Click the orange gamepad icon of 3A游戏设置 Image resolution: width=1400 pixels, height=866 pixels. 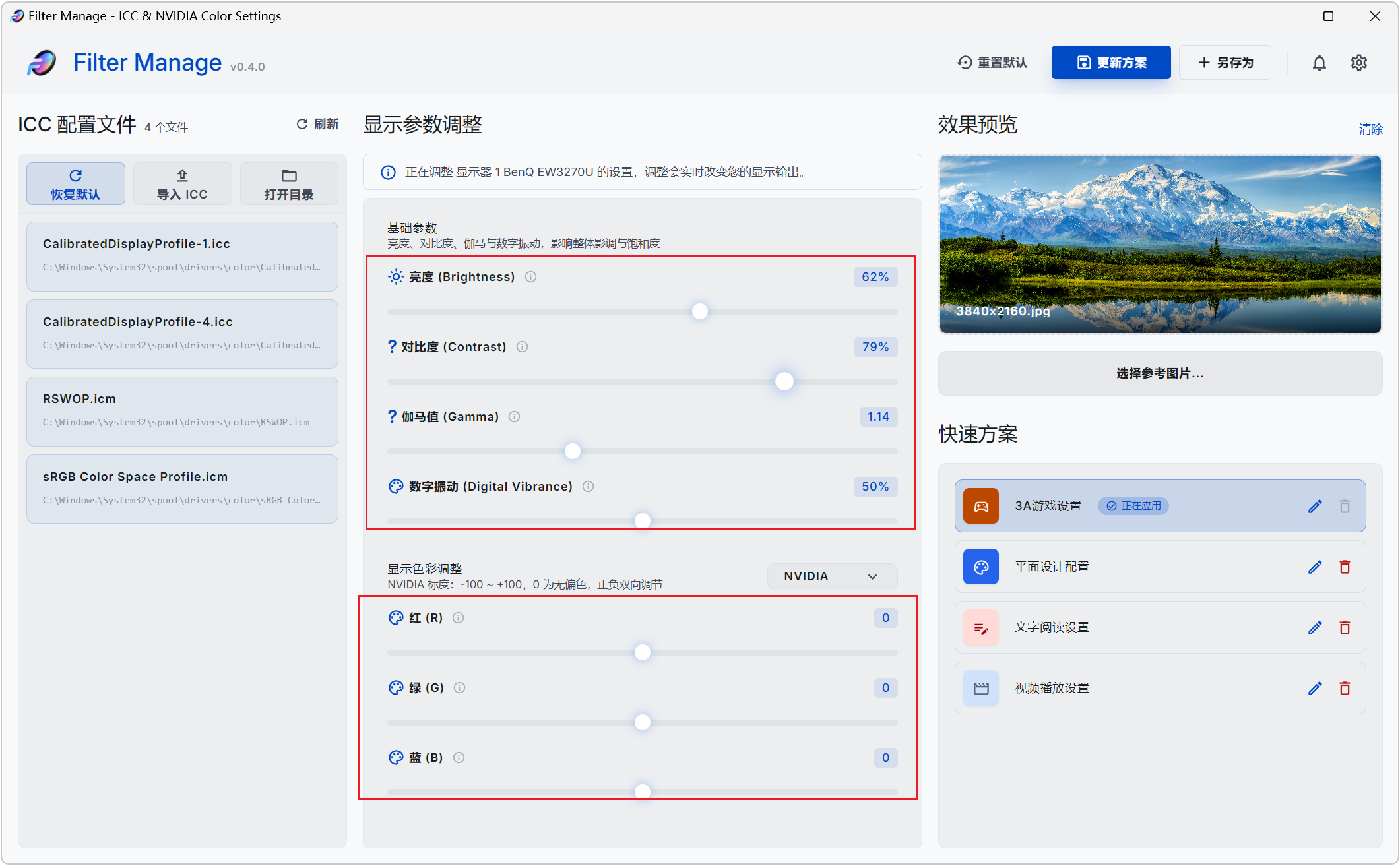point(981,506)
